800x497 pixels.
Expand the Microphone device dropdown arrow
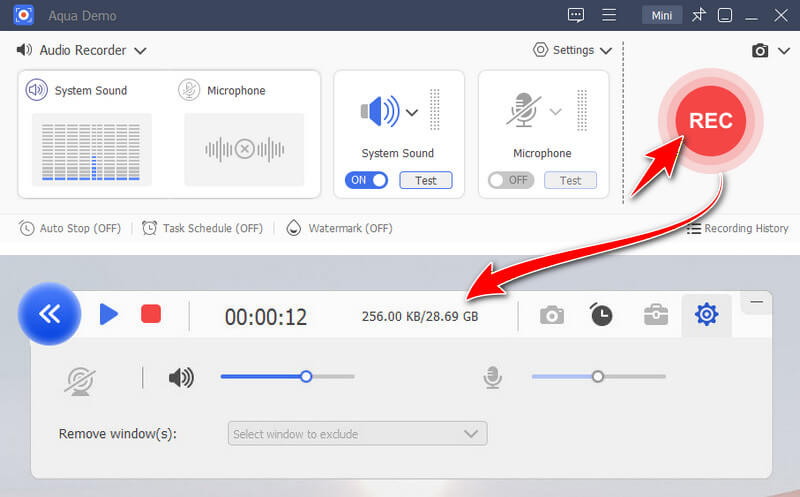556,112
